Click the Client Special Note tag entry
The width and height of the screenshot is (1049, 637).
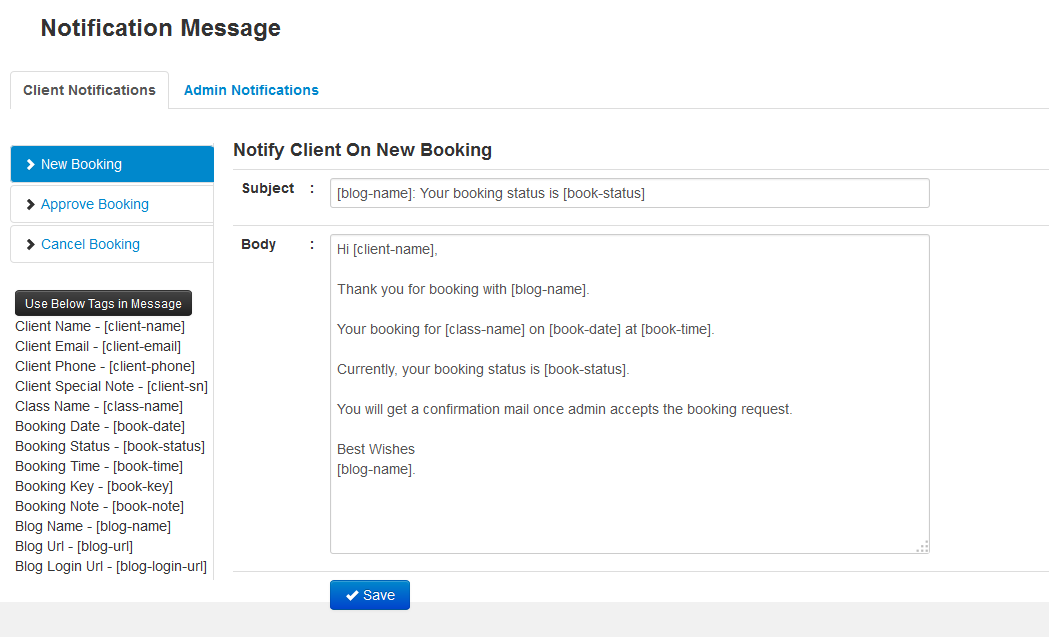pyautogui.click(x=112, y=387)
